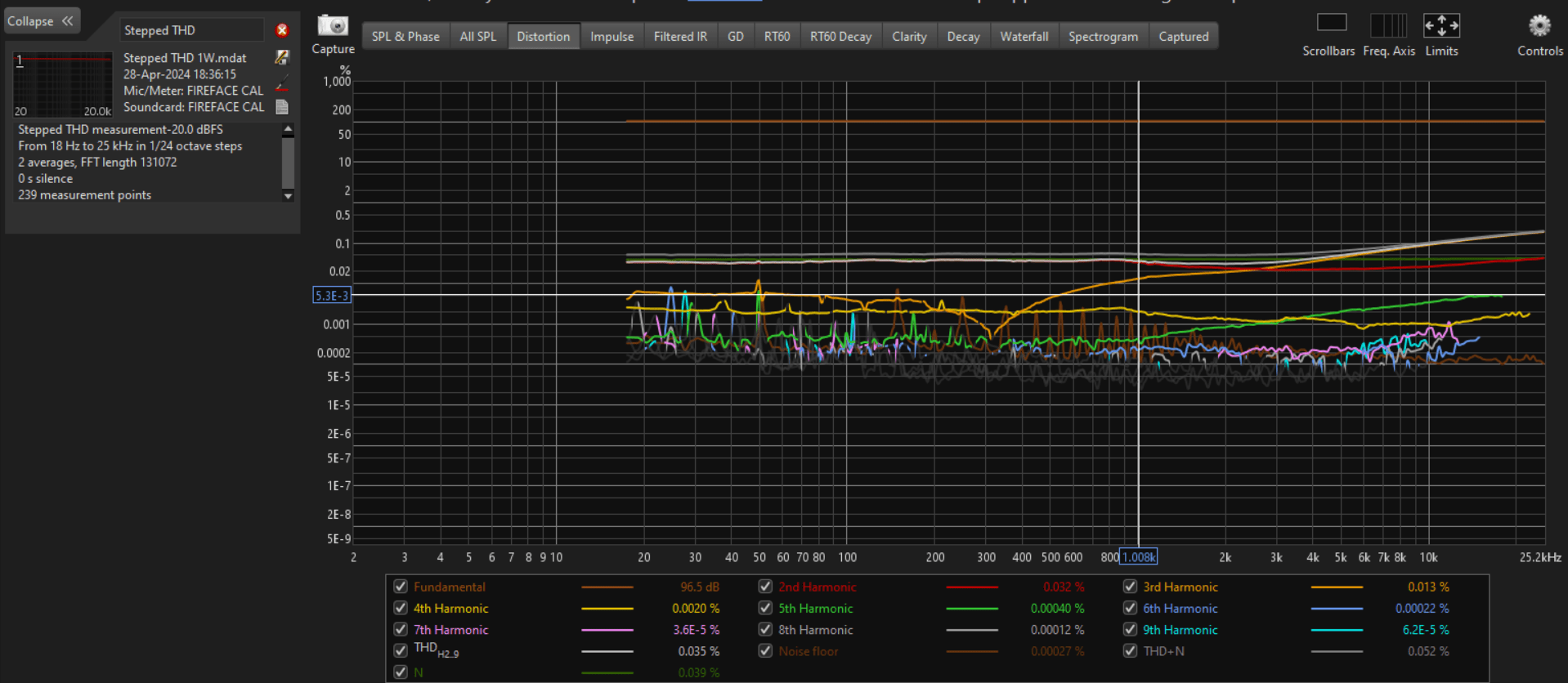The image size is (1568, 683).
Task: Switch to SPL & Phase tab
Action: (x=405, y=37)
